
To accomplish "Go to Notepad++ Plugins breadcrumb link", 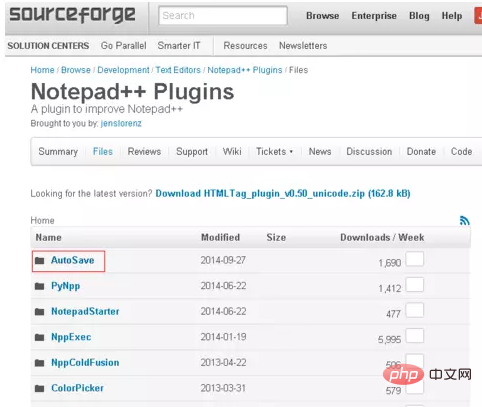I will [245, 70].
